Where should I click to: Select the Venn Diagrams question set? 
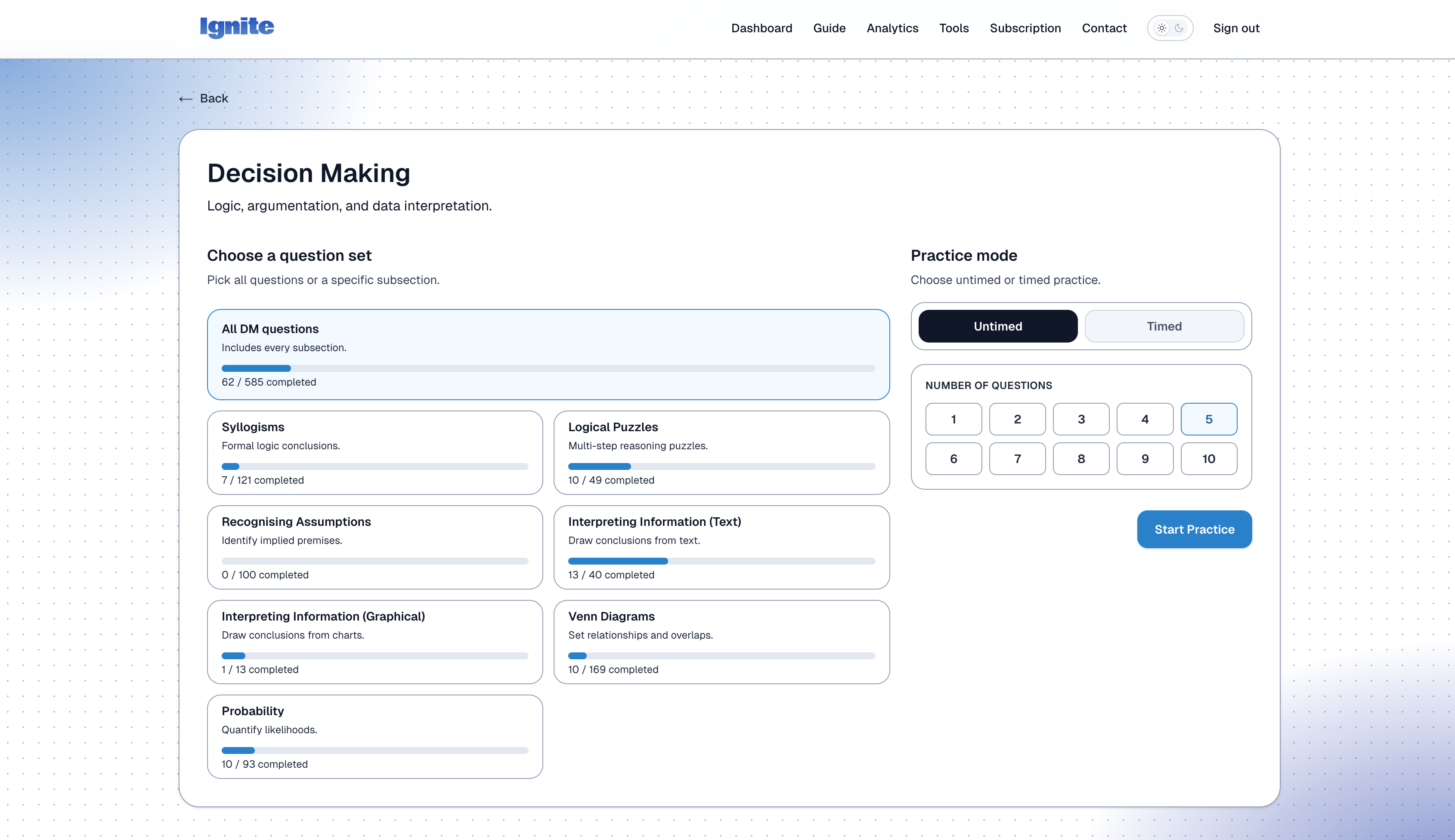721,642
